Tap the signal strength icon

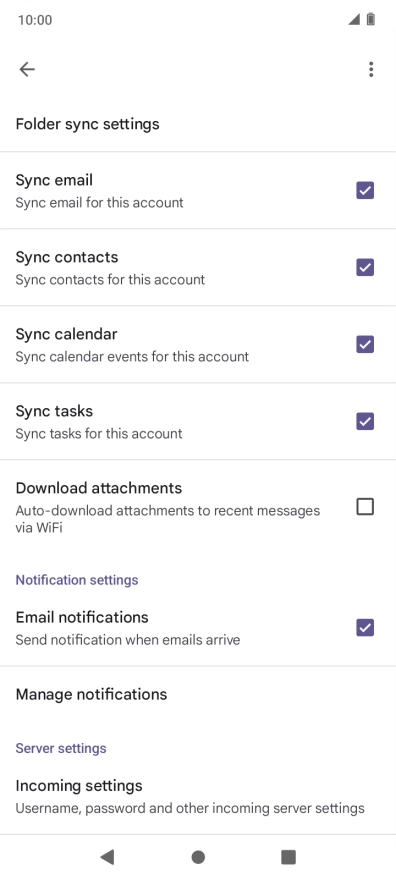coord(353,20)
